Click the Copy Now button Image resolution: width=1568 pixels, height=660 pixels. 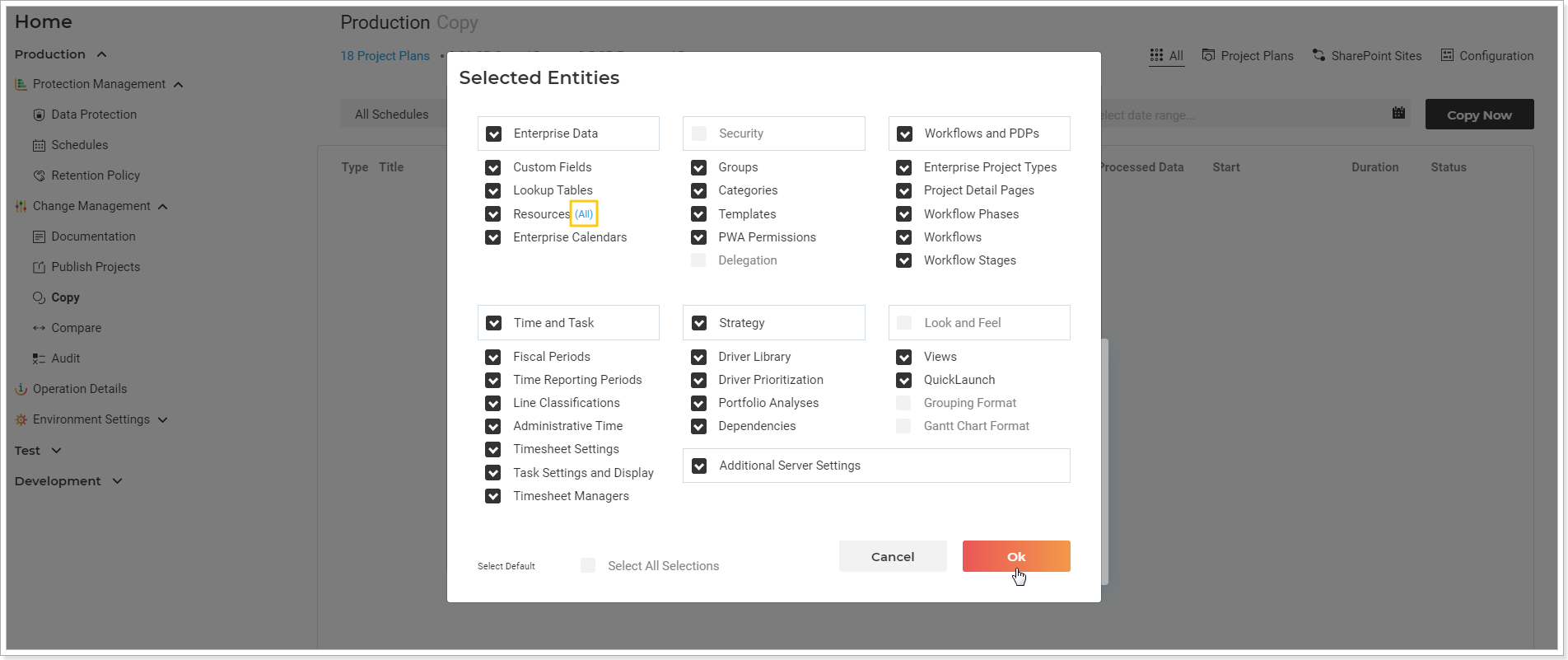1479,115
